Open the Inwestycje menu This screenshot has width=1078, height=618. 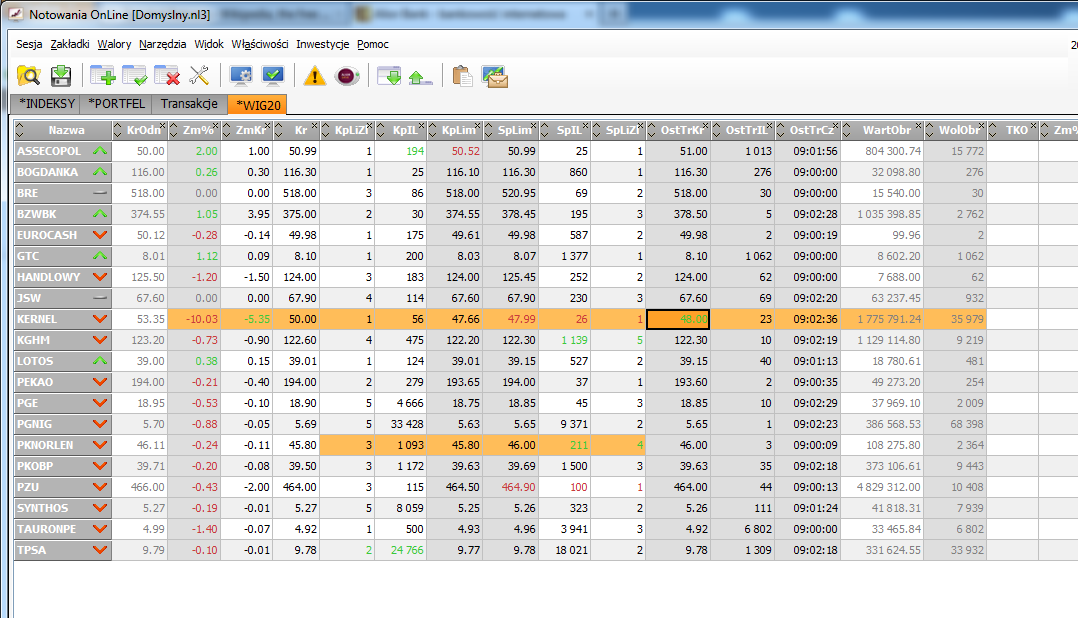322,44
